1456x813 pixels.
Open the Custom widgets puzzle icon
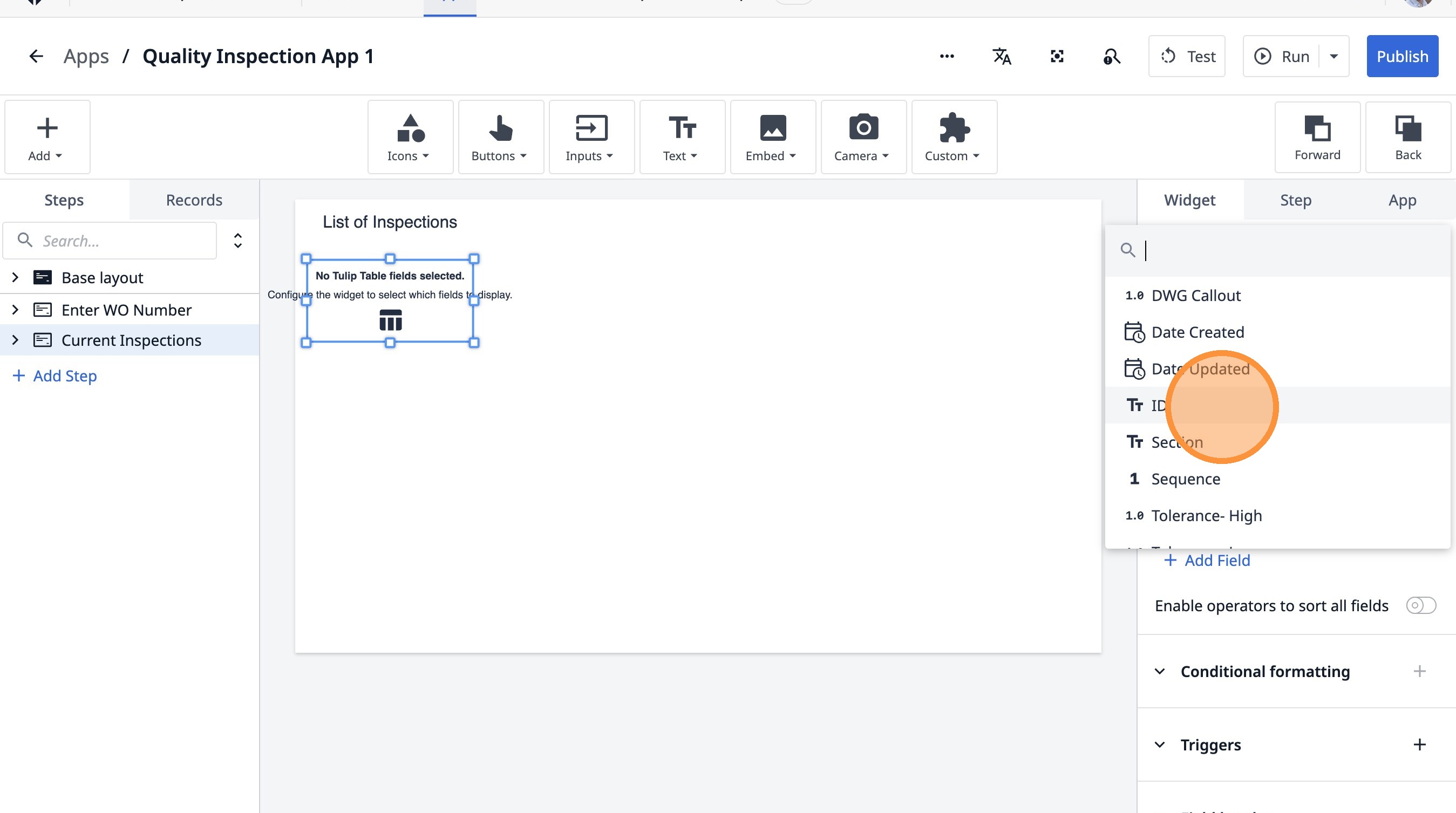pyautogui.click(x=954, y=137)
